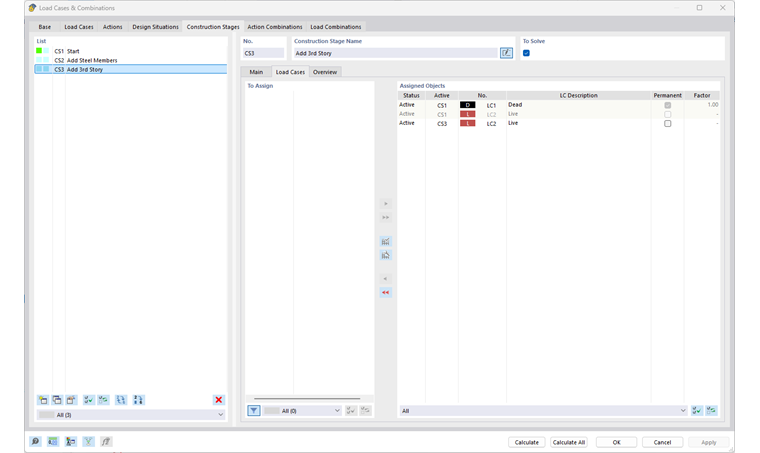Viewport: 760px width, 453px height.
Task: Select the Load Cases sub-tab
Action: point(290,72)
